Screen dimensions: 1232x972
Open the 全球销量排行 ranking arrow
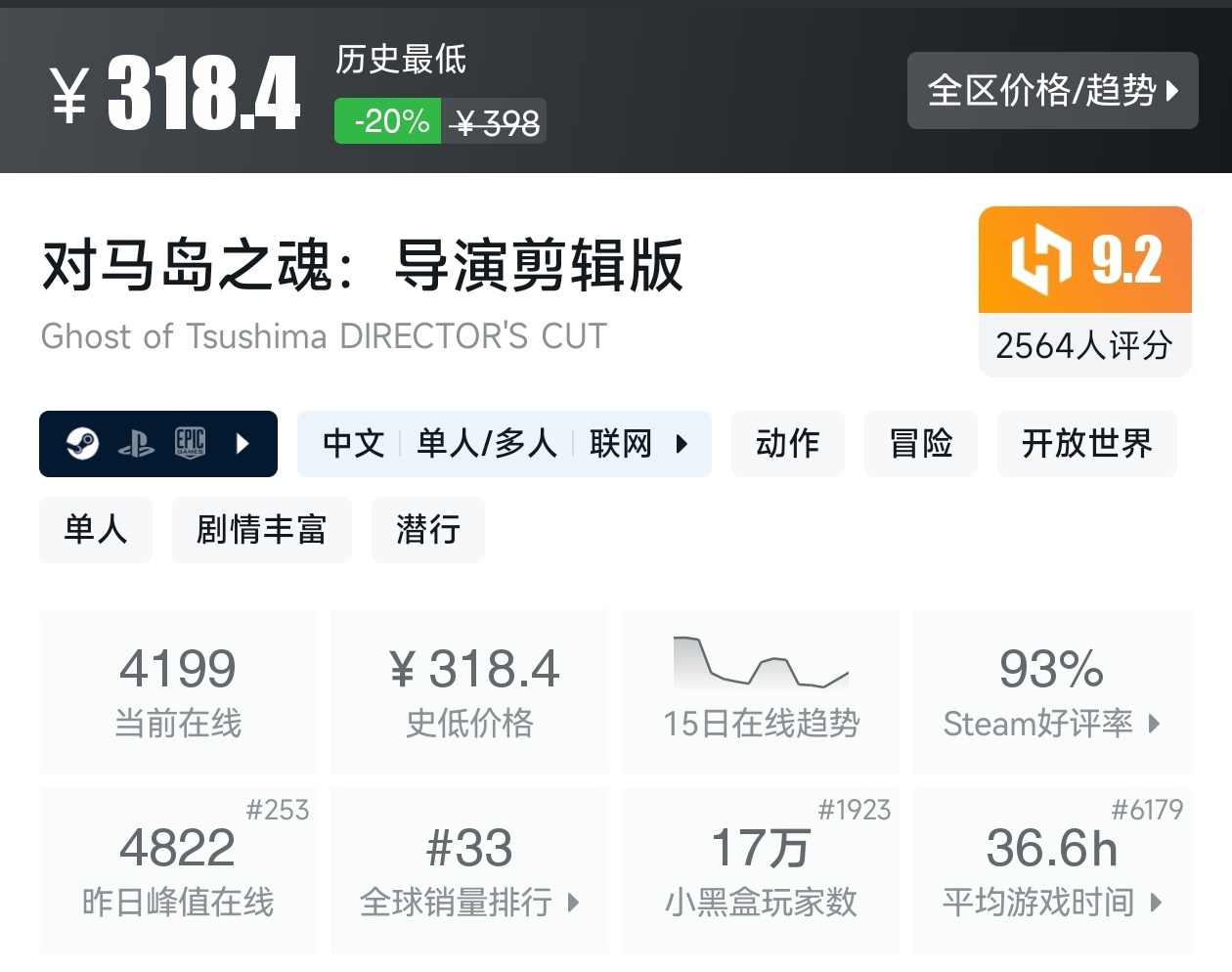click(573, 903)
